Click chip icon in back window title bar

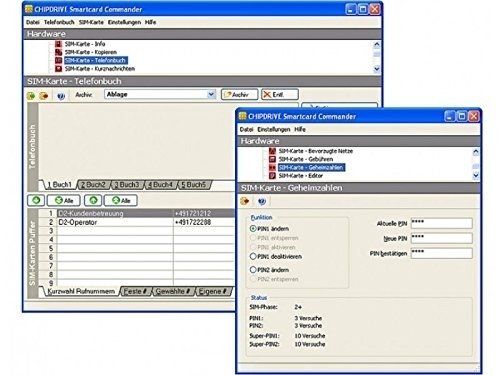[29, 9]
